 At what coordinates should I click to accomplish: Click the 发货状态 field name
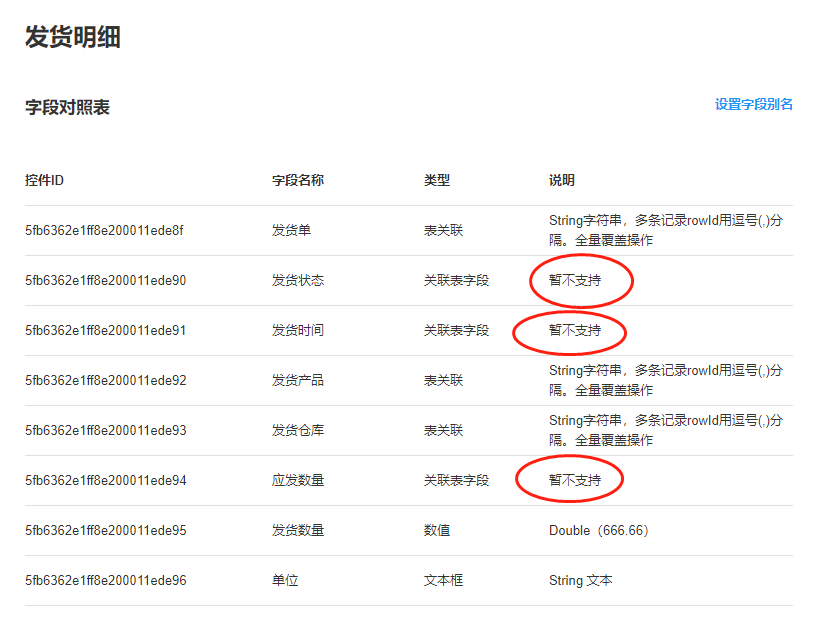(298, 281)
